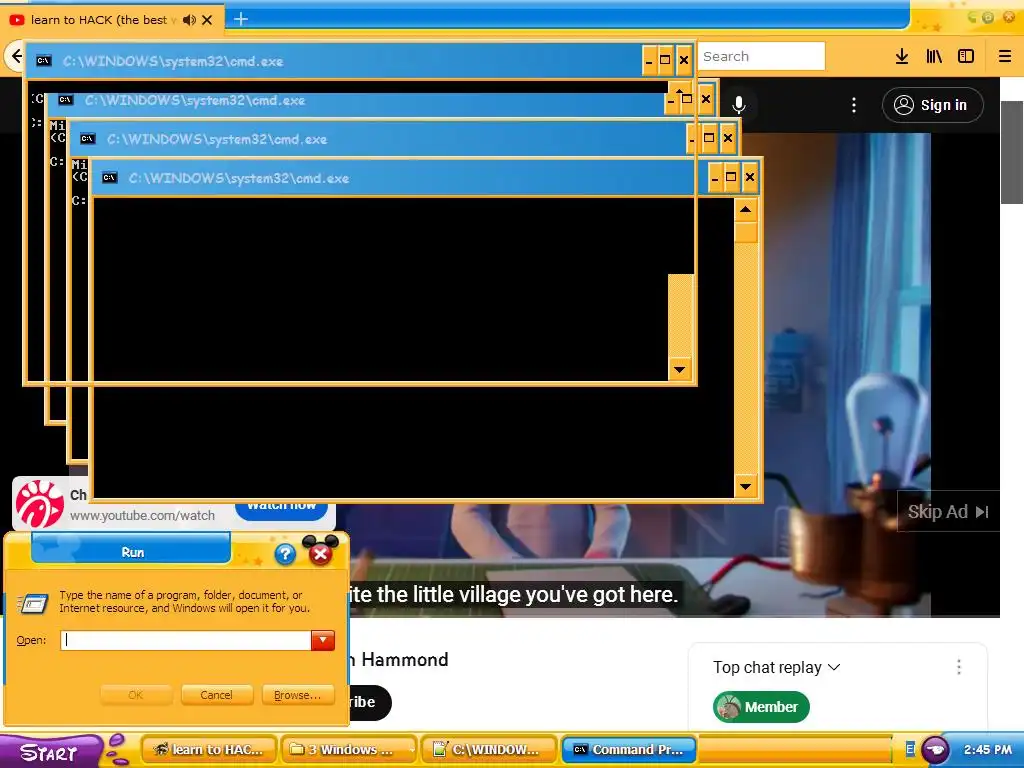Viewport: 1024px width, 768px height.
Task: Click front cmd window scrollbar down arrow
Action: click(746, 486)
